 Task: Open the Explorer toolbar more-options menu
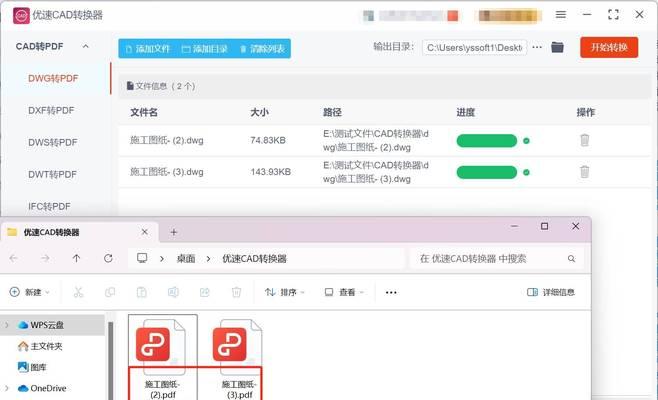coord(391,293)
